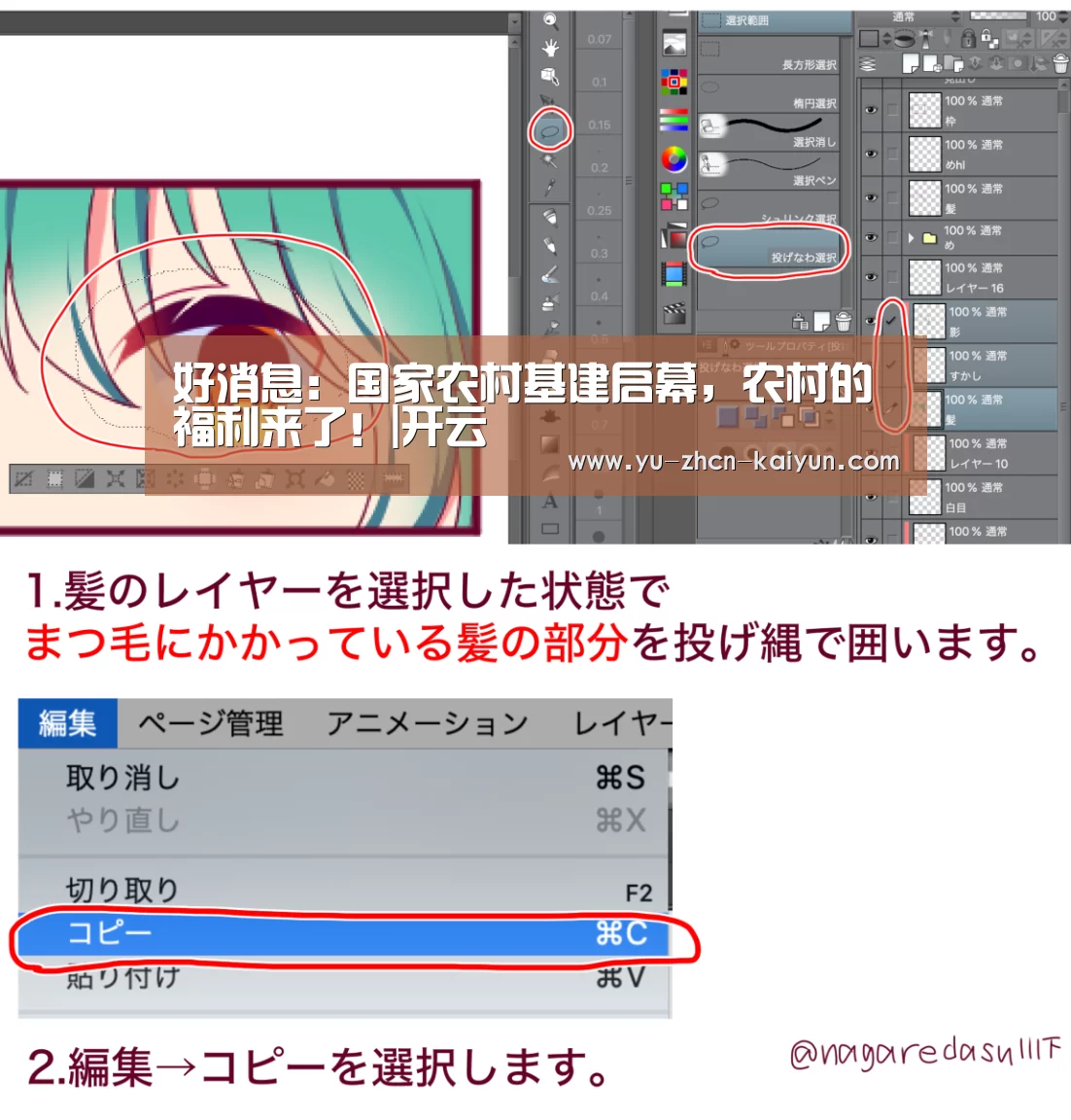Click Invert selection icon in launcher
The image size is (1071, 1120).
tap(85, 478)
